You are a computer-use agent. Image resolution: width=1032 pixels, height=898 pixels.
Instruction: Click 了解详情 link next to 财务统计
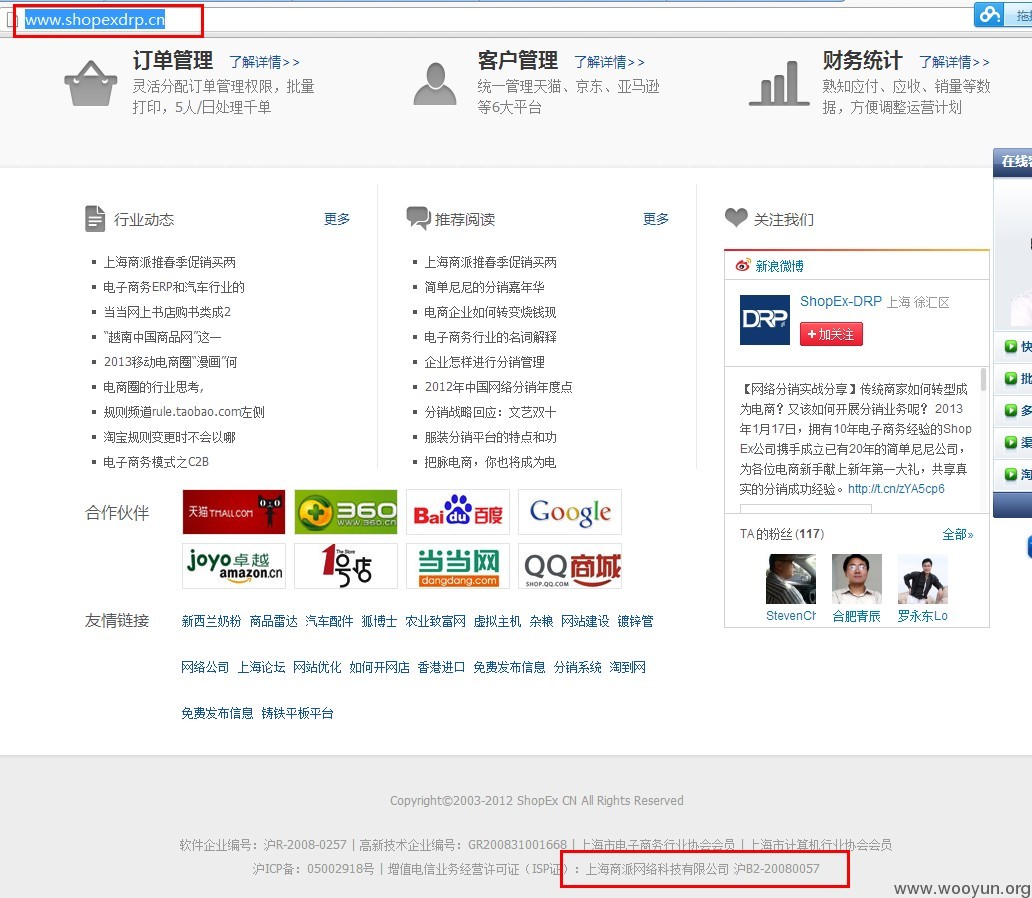pyautogui.click(x=954, y=62)
